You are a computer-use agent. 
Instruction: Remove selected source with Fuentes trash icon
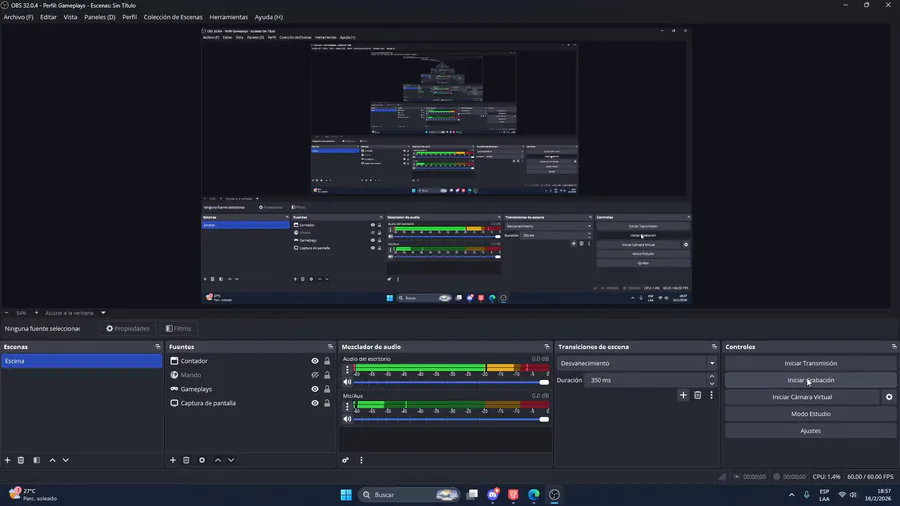[186, 460]
